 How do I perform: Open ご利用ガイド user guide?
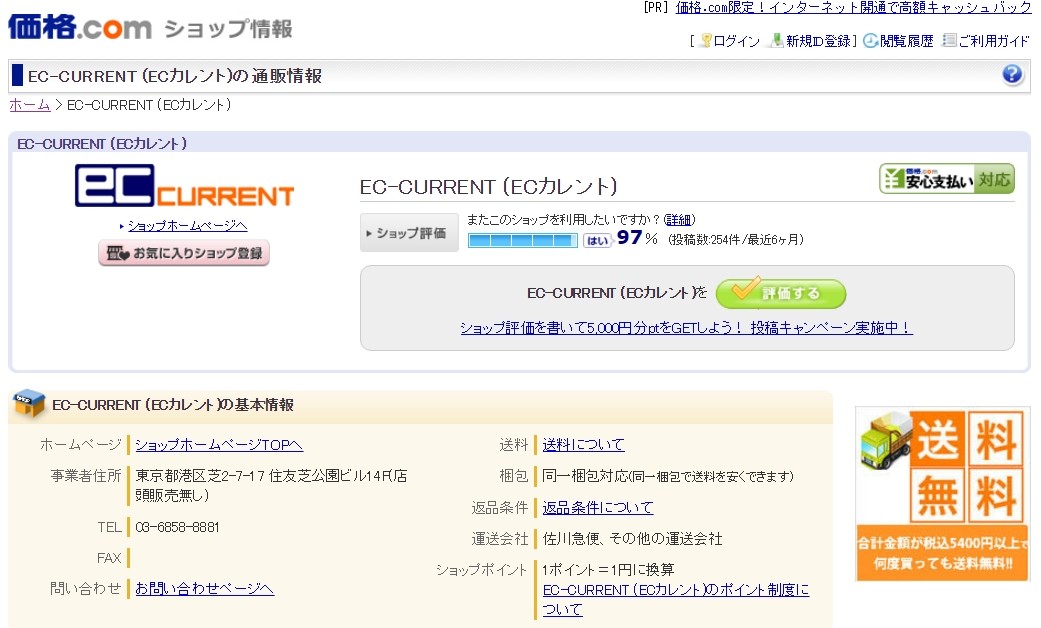pos(986,41)
